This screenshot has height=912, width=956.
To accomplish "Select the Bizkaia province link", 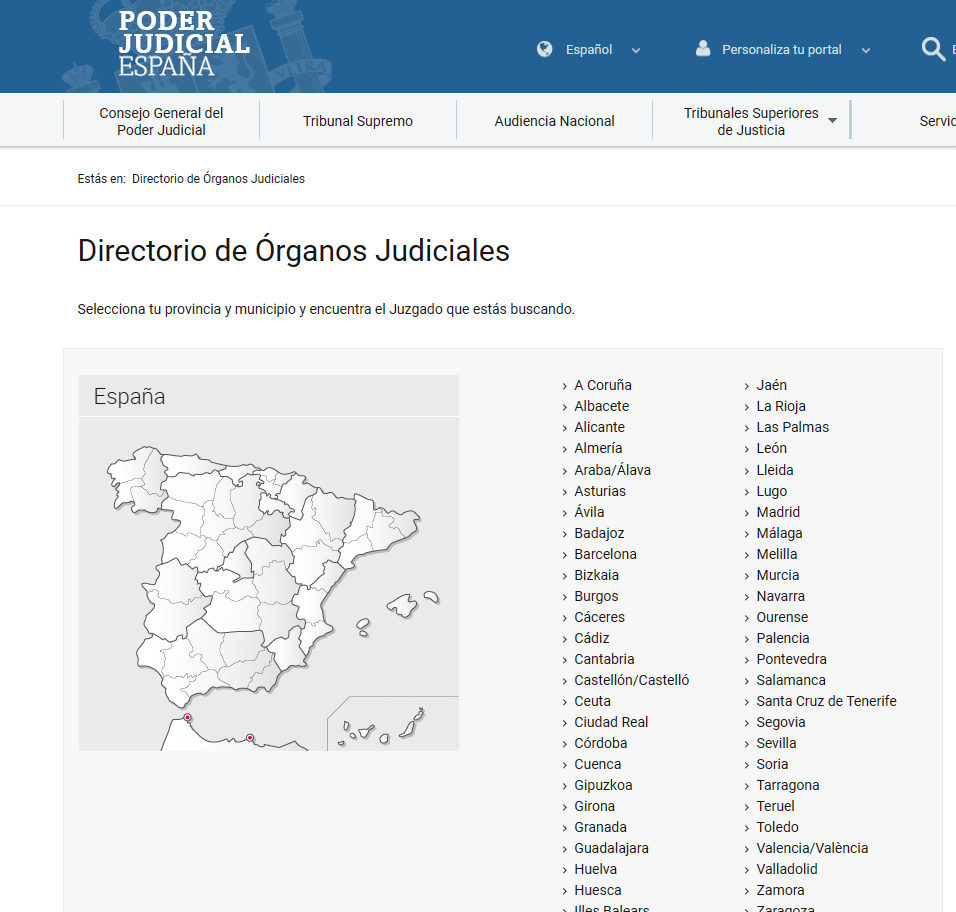I will (x=596, y=575).
